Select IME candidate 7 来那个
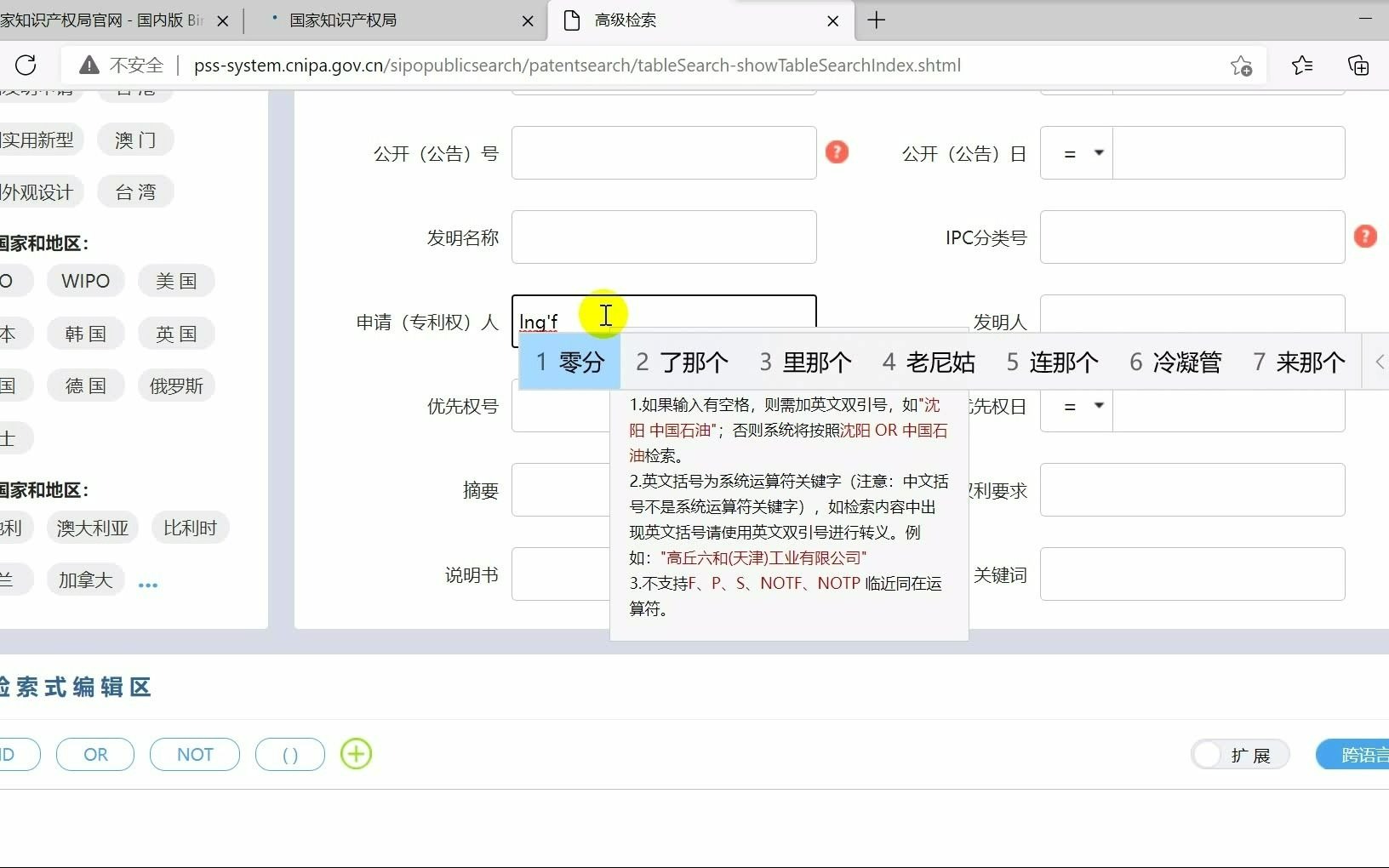The height and width of the screenshot is (868, 1389). [1299, 363]
